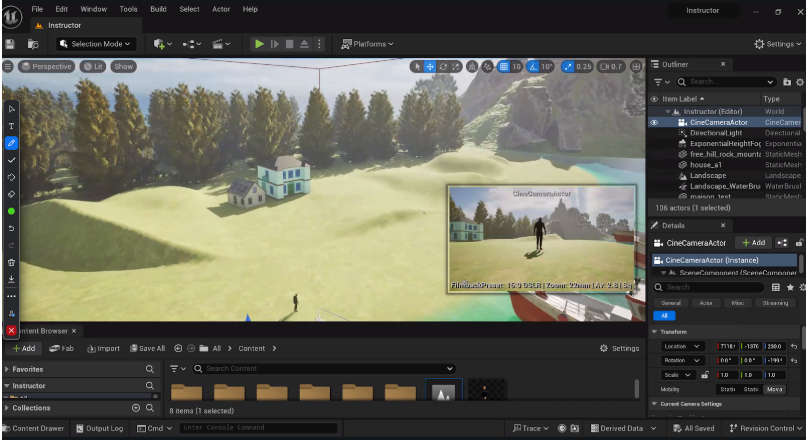806x440 pixels.
Task: Click the Fab button
Action: tap(62, 349)
